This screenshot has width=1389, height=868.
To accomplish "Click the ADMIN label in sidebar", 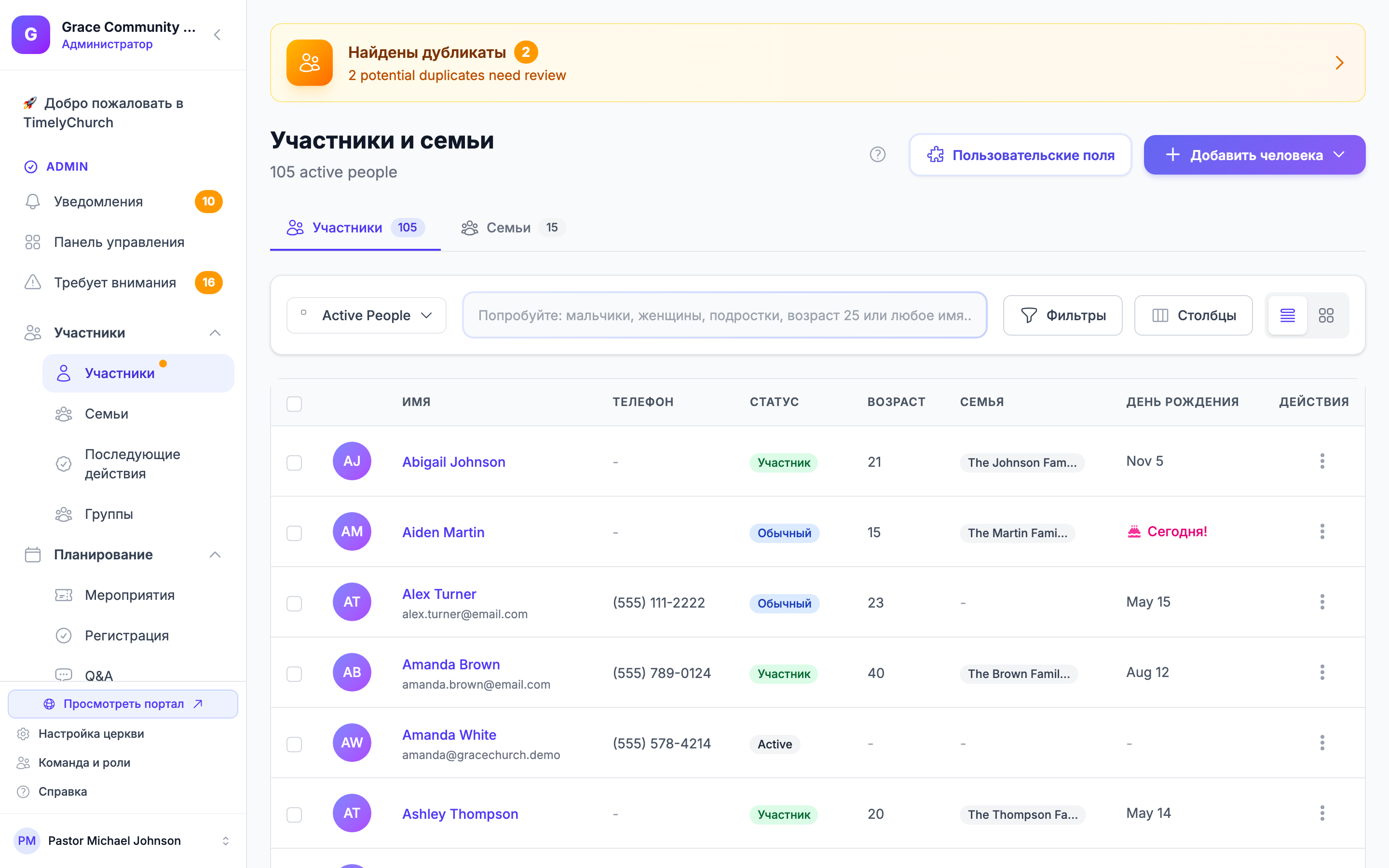I will 67,166.
